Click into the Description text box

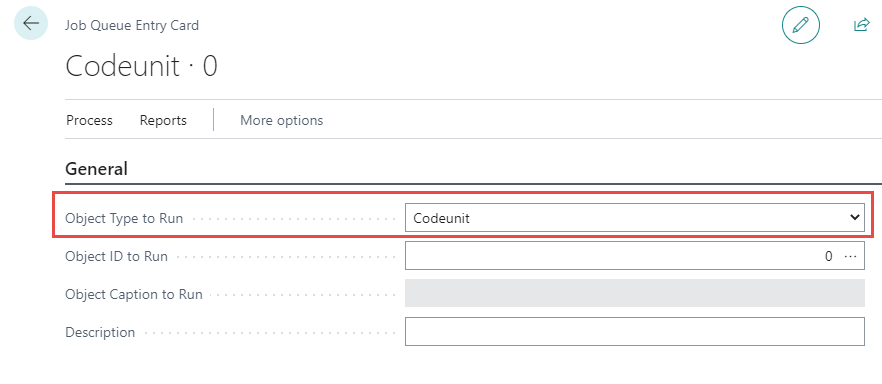click(634, 331)
